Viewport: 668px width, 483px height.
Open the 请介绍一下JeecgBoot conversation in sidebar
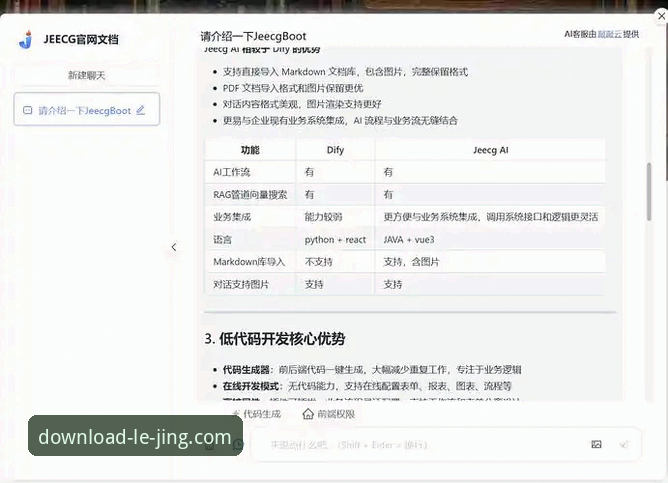[x=86, y=109]
